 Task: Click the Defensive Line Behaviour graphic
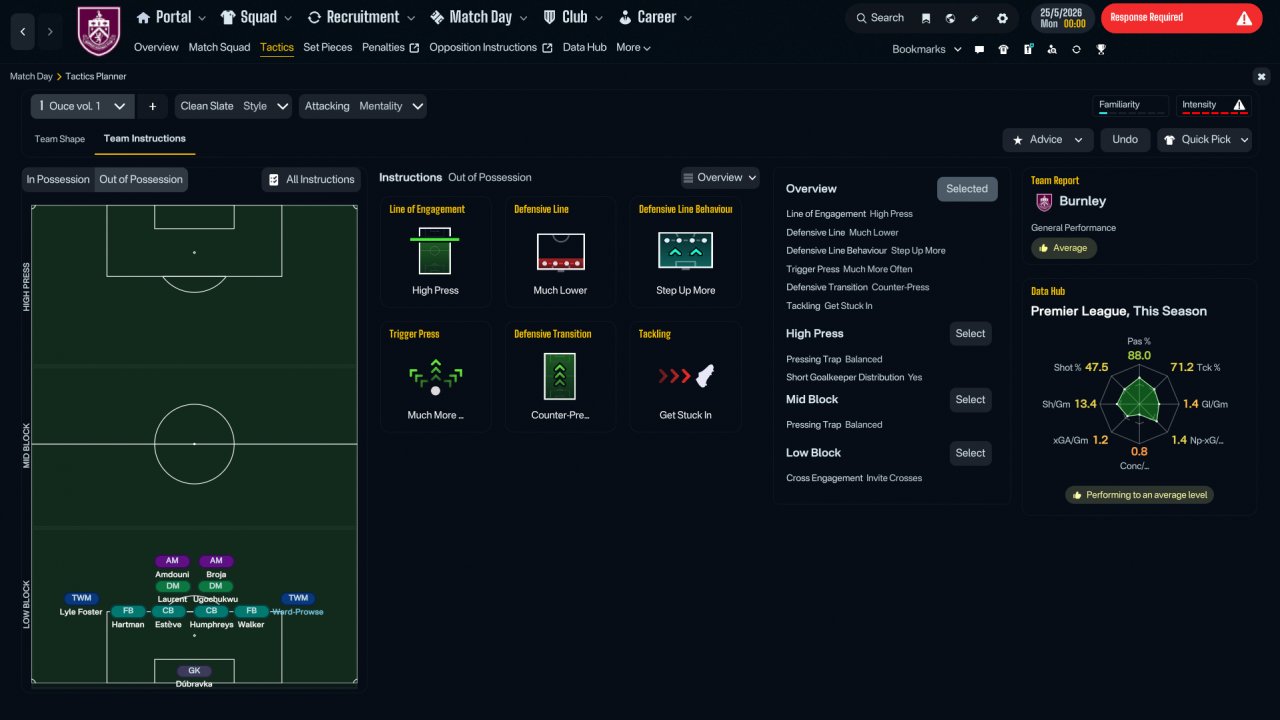click(685, 250)
